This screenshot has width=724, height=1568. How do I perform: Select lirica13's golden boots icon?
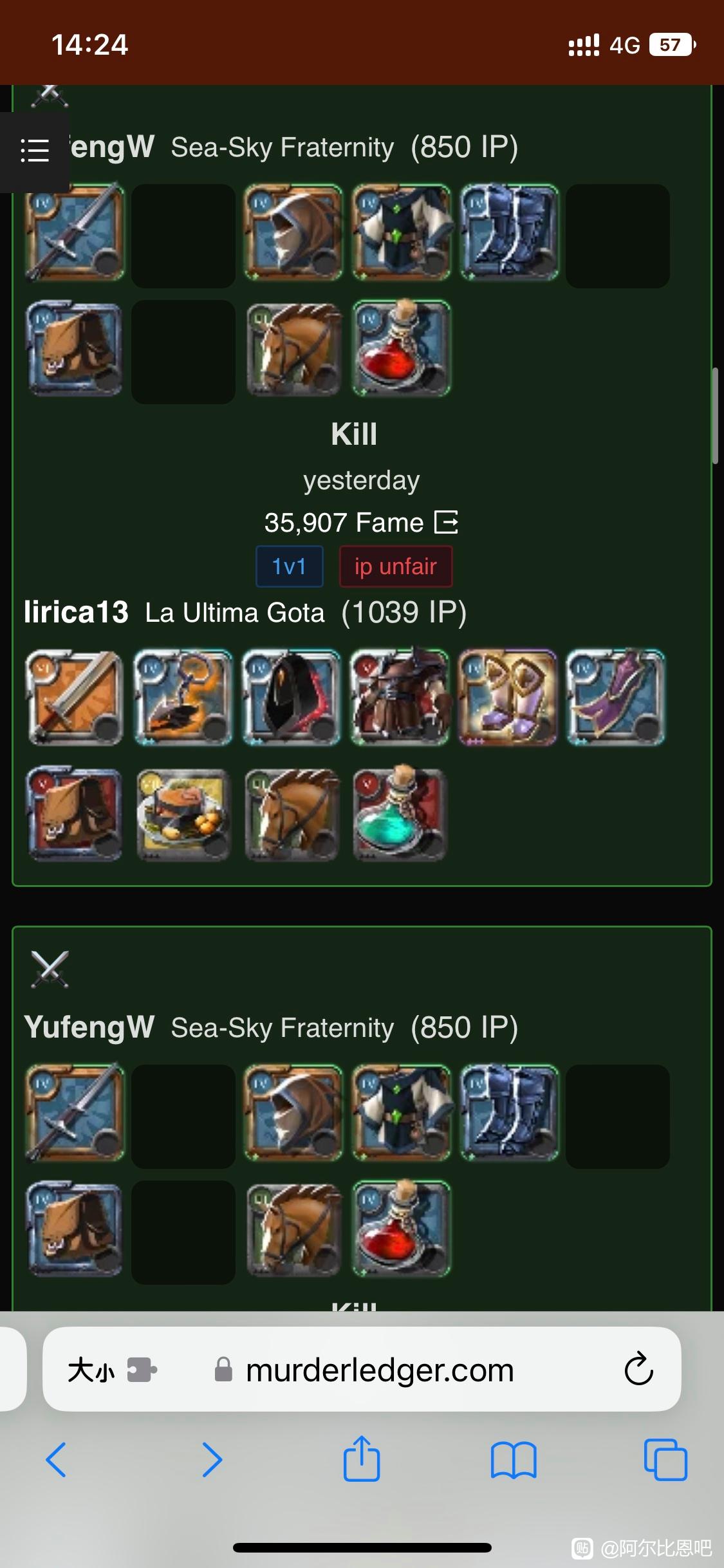tap(508, 697)
